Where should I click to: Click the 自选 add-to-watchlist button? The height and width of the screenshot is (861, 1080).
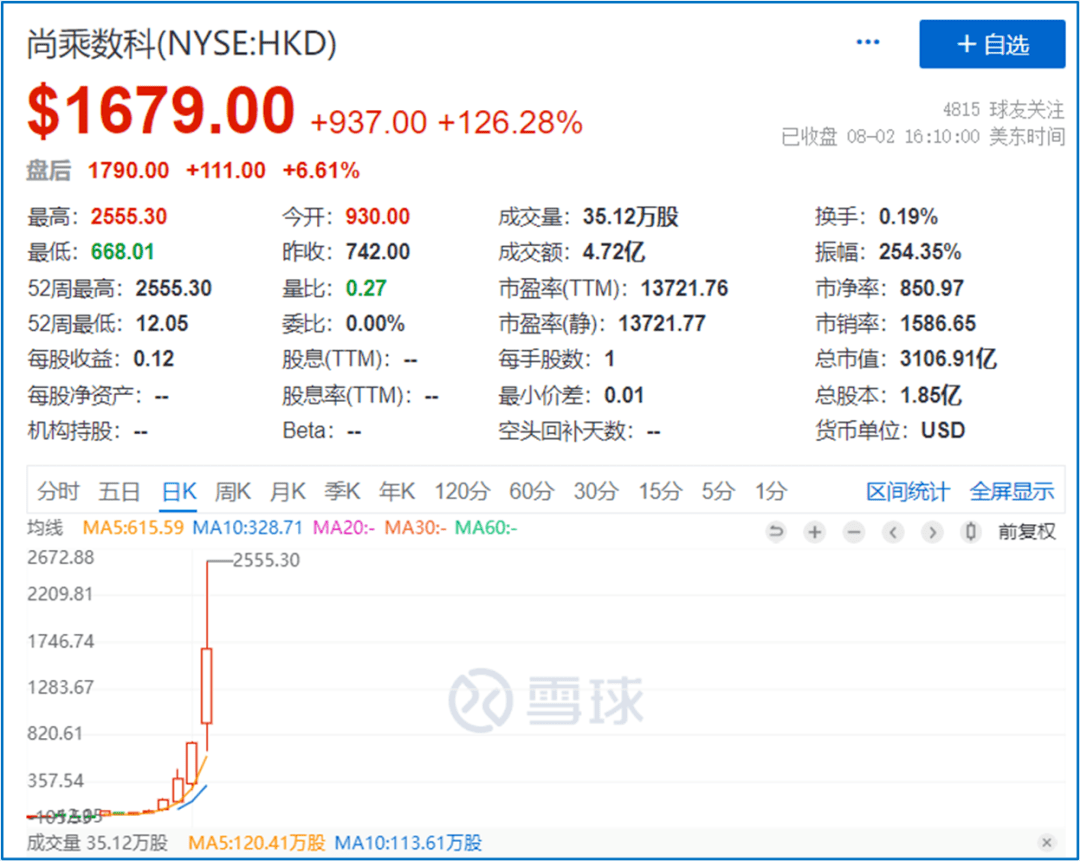tap(991, 44)
